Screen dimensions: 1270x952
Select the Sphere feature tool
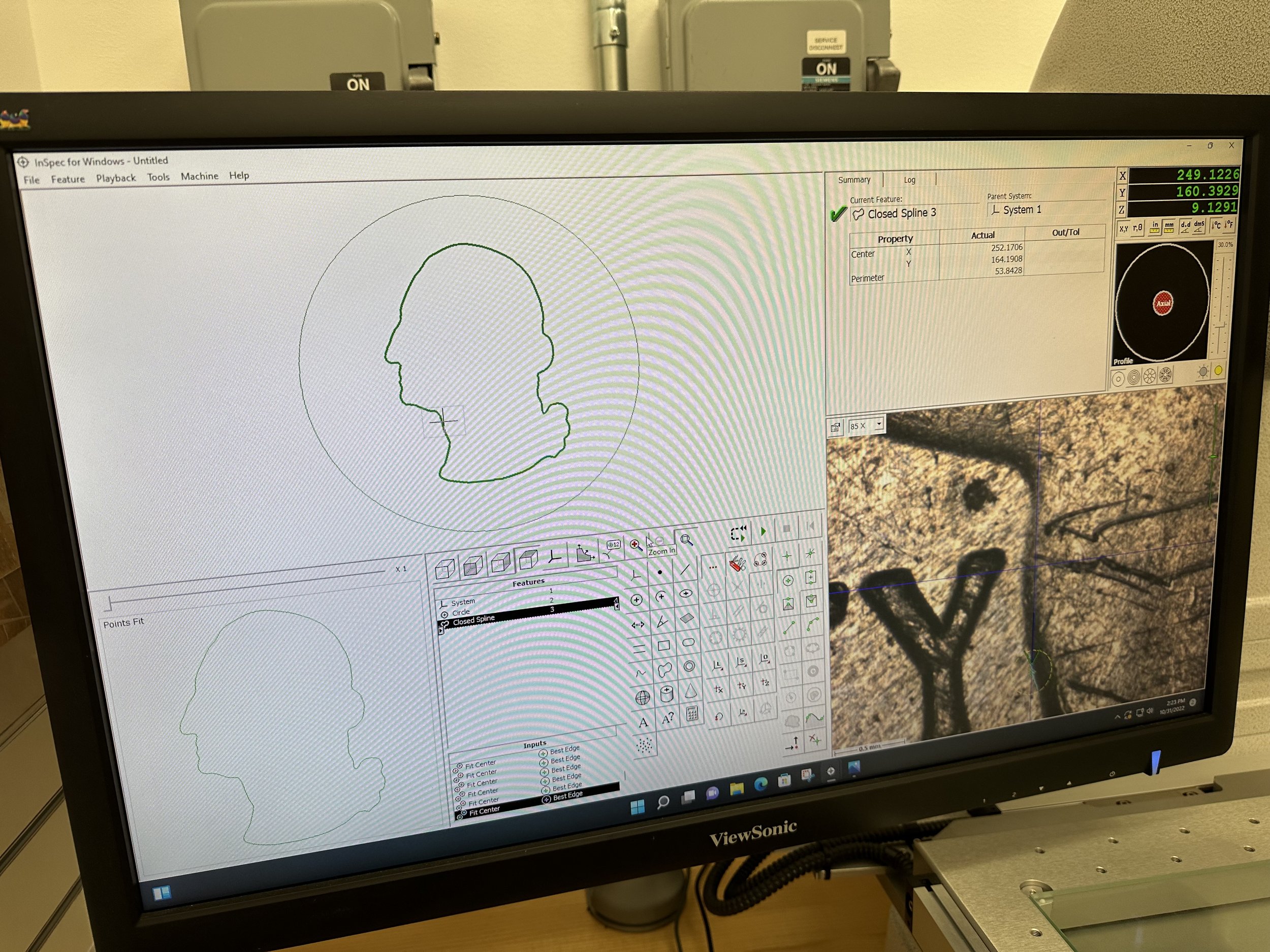642,698
